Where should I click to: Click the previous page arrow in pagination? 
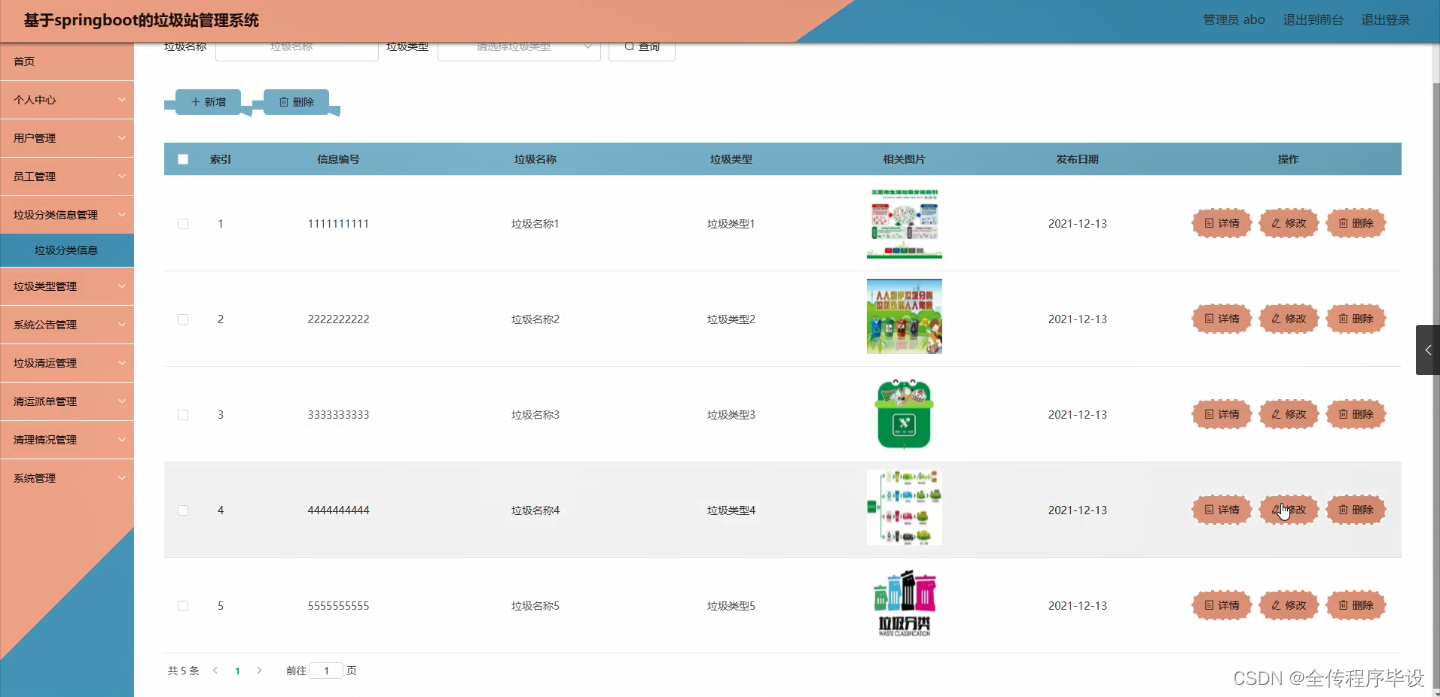215,670
